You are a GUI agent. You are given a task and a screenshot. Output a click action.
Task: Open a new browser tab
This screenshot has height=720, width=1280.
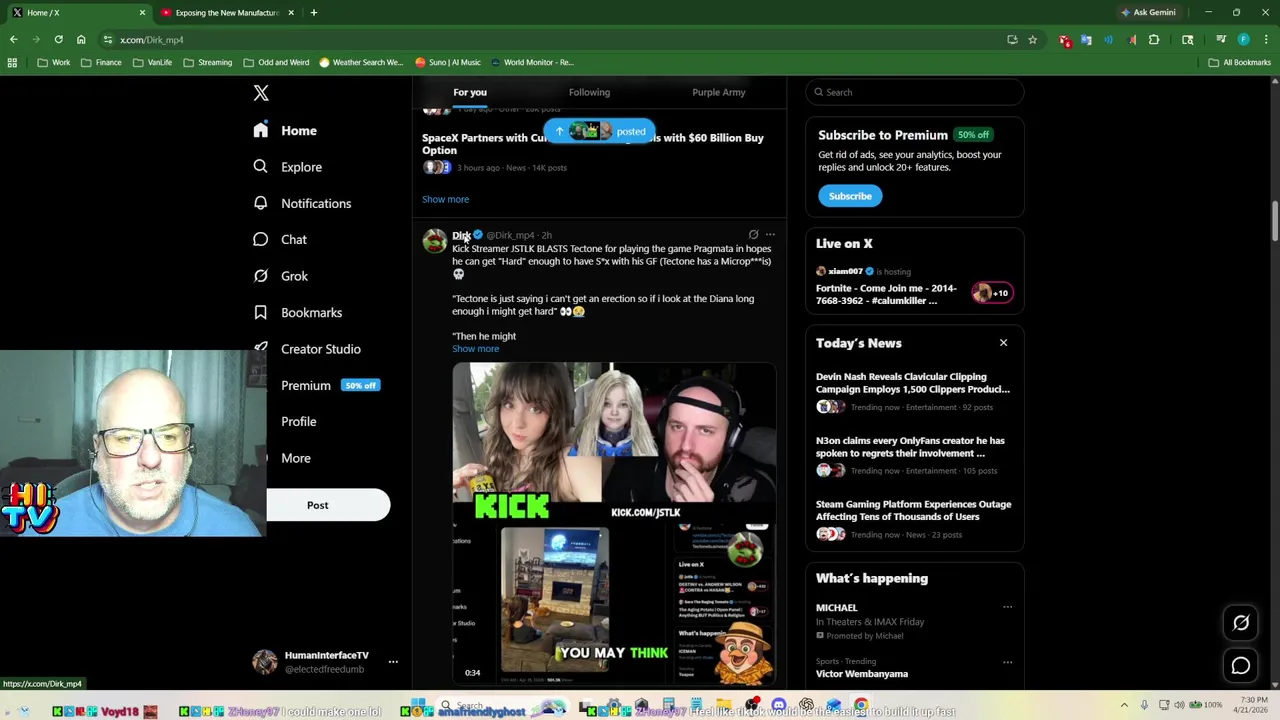(x=313, y=13)
